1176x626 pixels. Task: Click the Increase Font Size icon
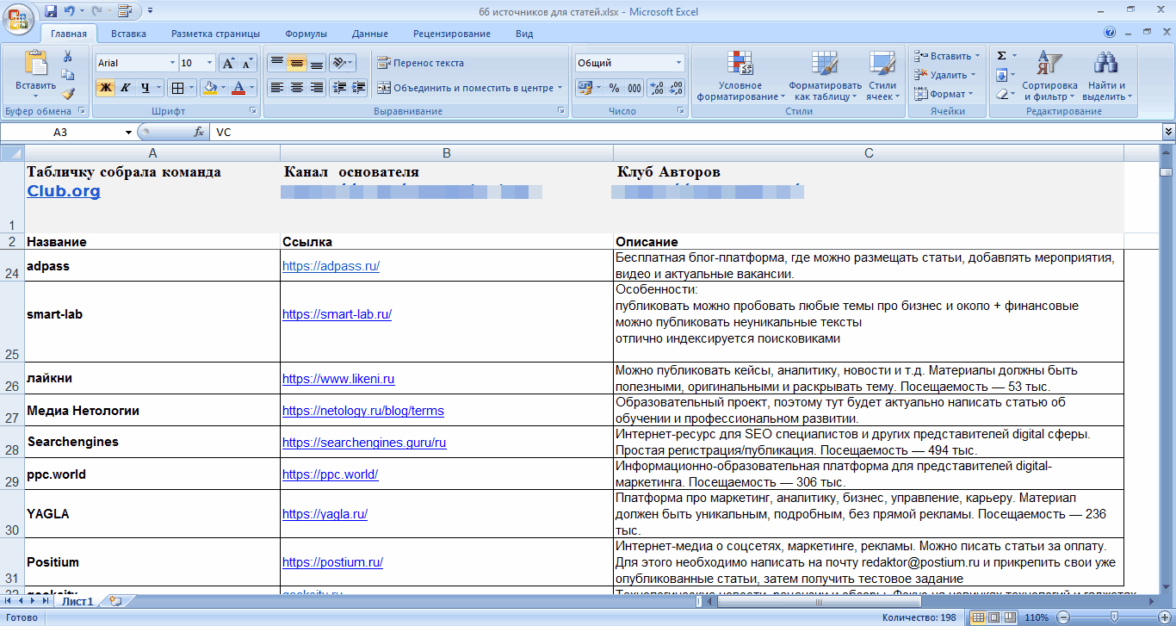click(227, 63)
